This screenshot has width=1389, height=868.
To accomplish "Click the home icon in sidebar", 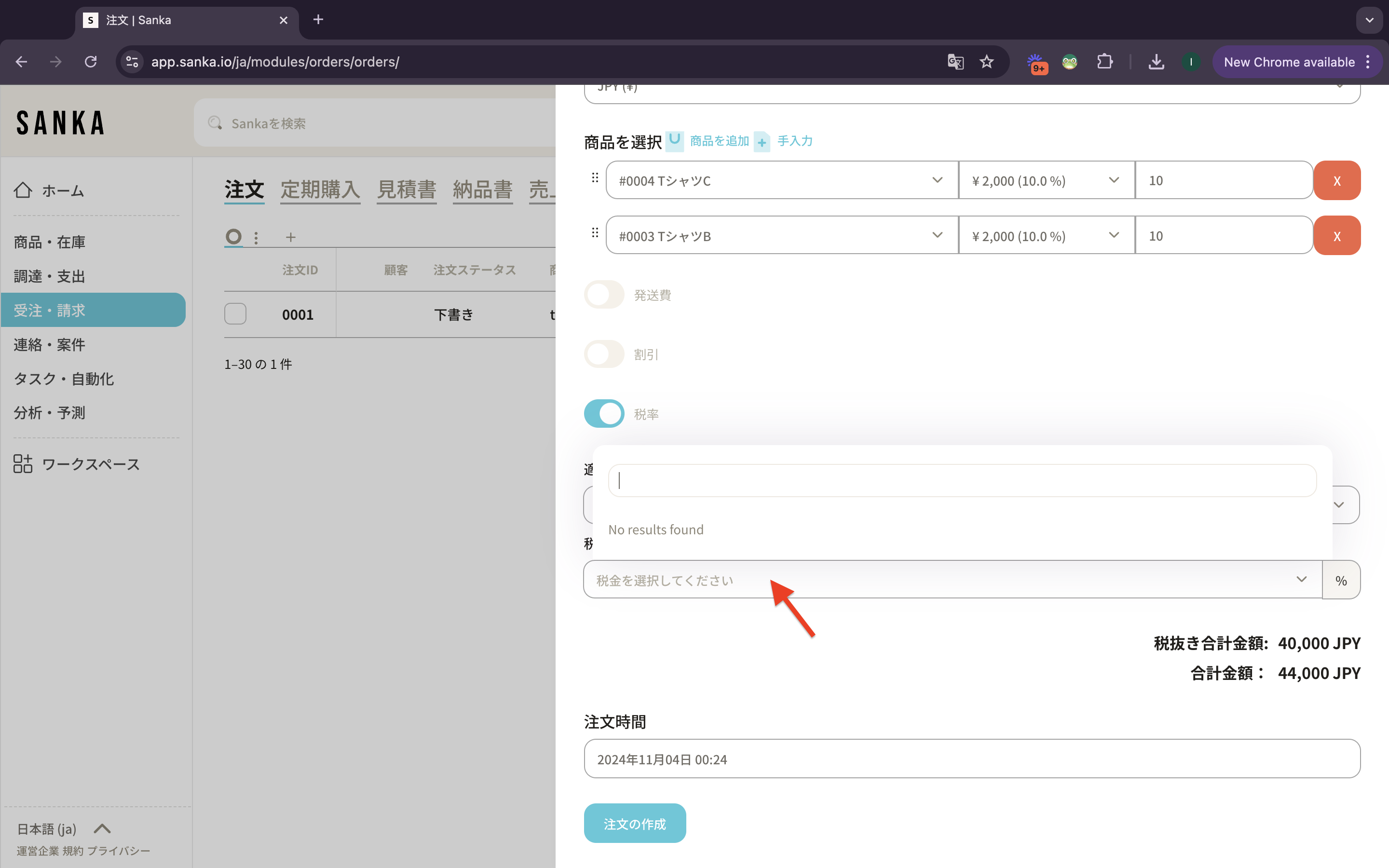I will click(x=23, y=190).
